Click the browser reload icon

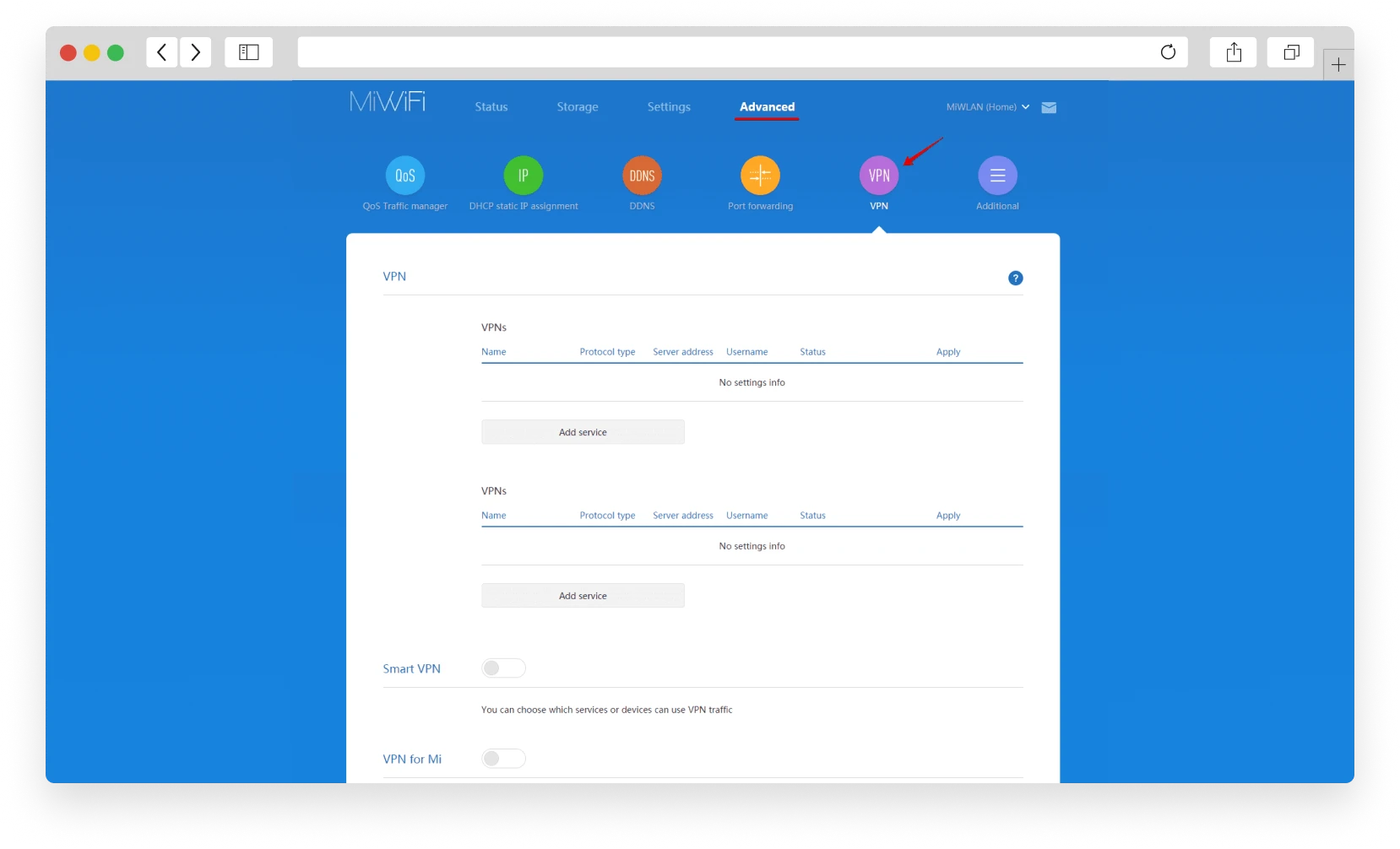pyautogui.click(x=1168, y=52)
